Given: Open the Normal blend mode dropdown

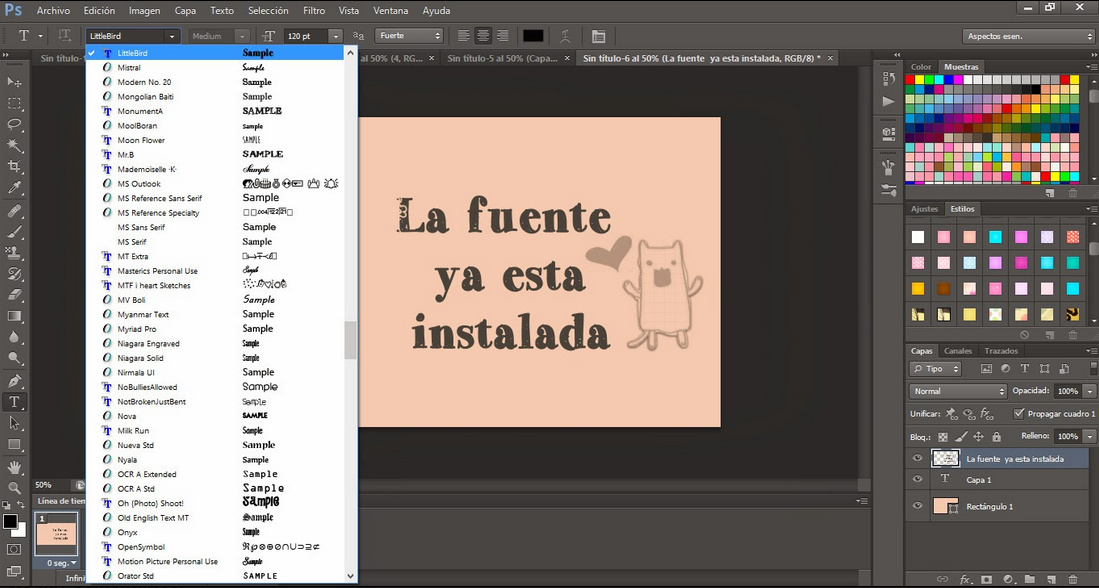Looking at the screenshot, I should click(956, 390).
